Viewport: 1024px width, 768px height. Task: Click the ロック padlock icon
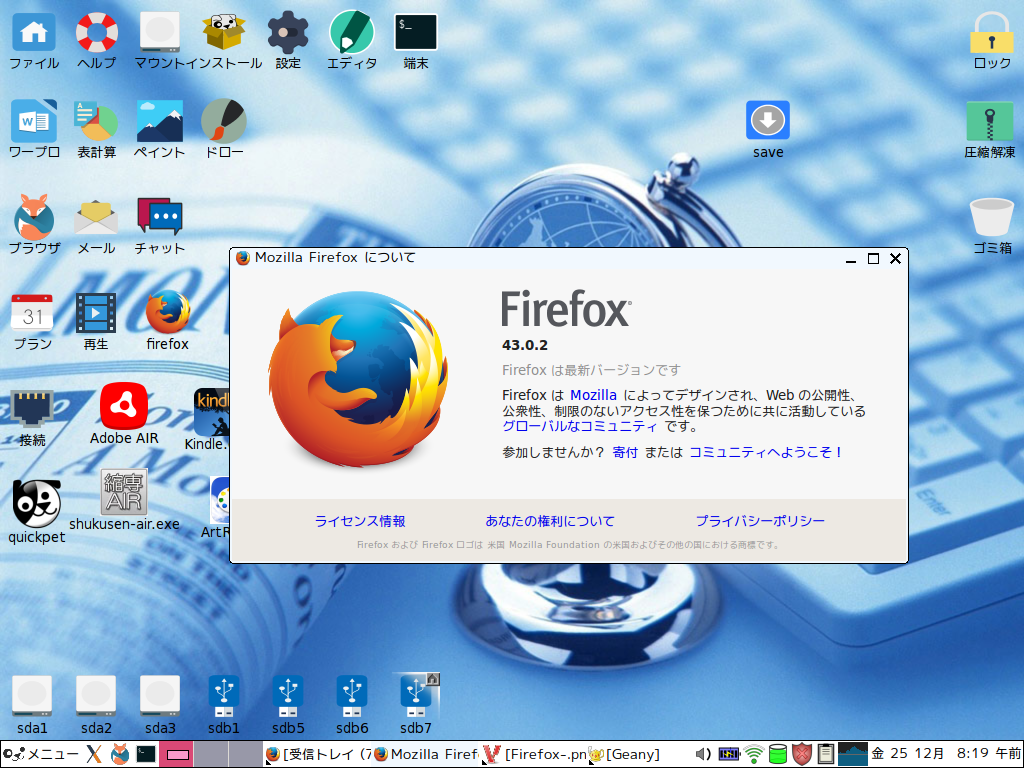[x=991, y=31]
